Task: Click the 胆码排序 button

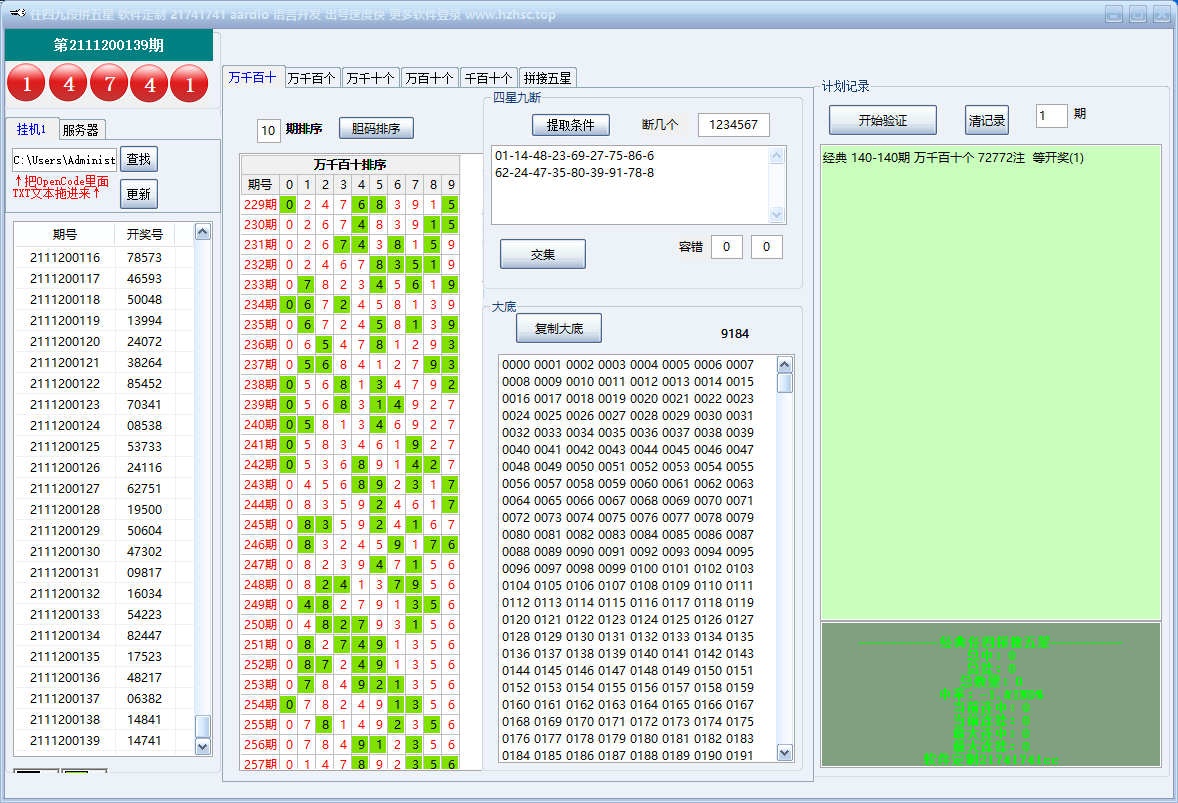Action: 376,128
